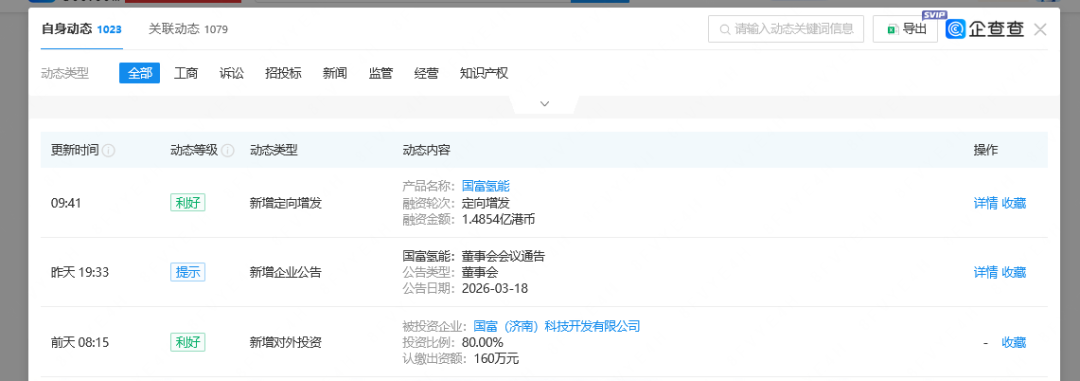Click 利好 tag in 前天 08:15 row
The height and width of the screenshot is (381, 1080).
click(x=188, y=342)
